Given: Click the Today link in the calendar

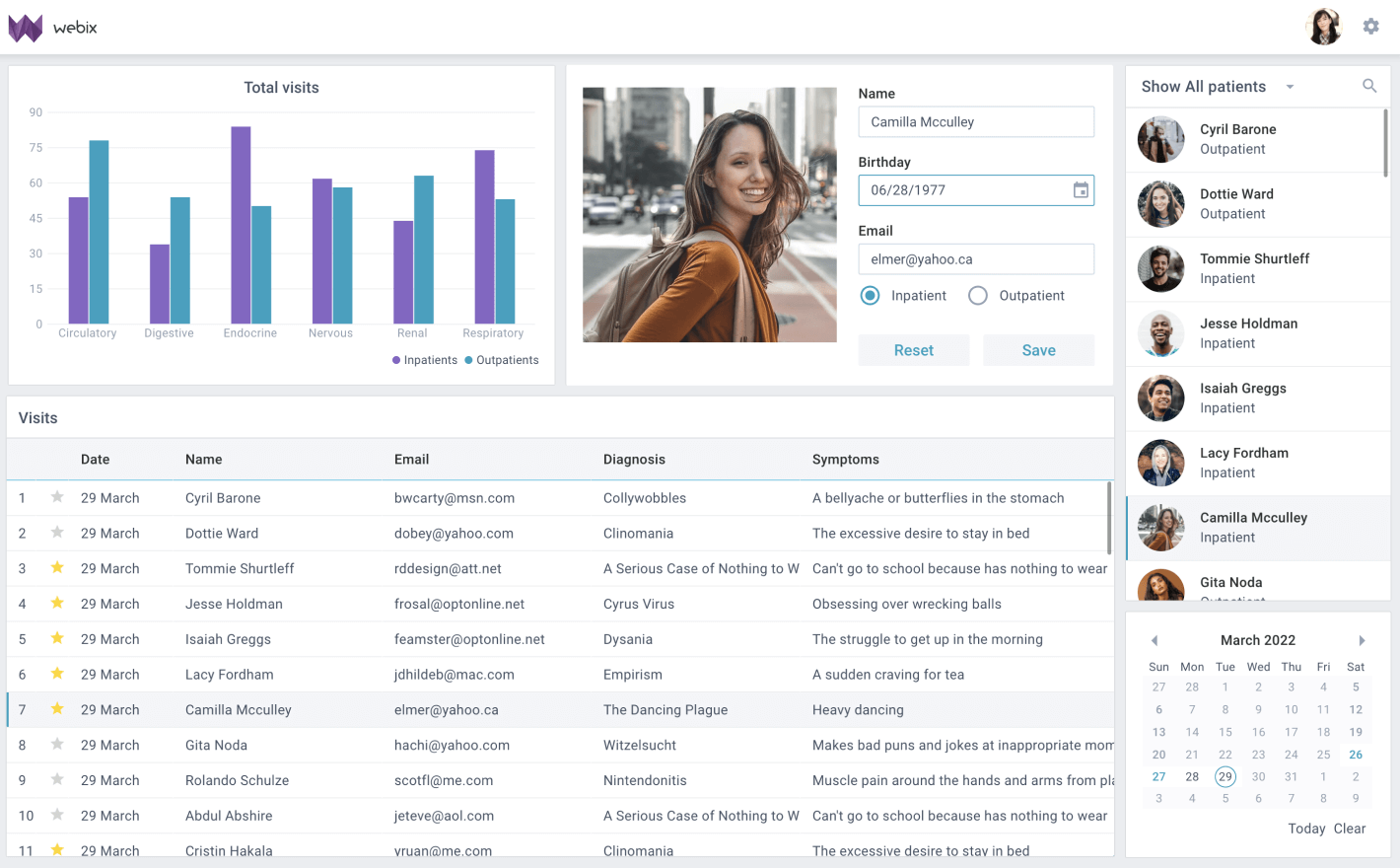Looking at the screenshot, I should 1306,829.
